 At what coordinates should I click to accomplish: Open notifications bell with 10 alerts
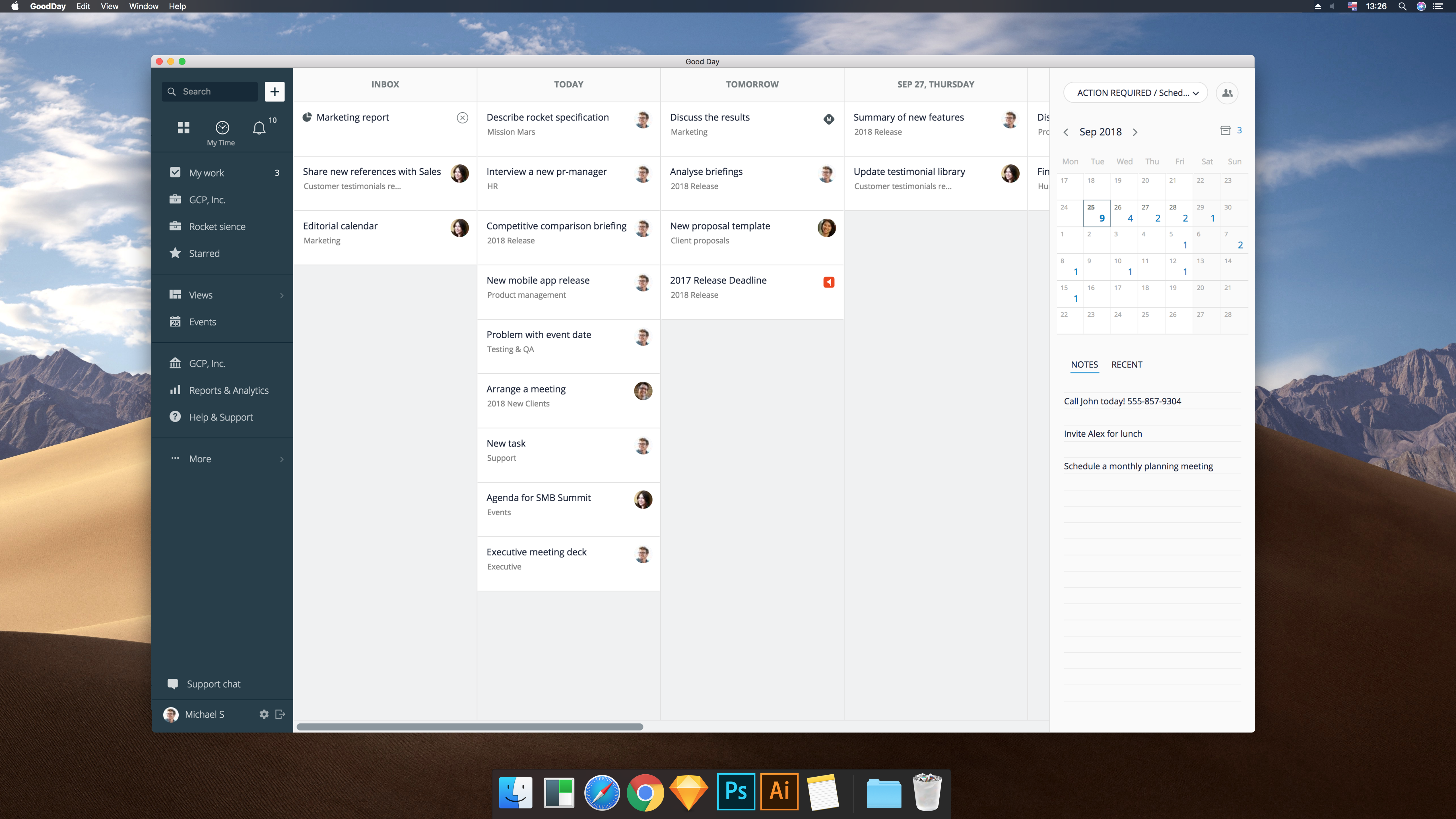pos(259,128)
